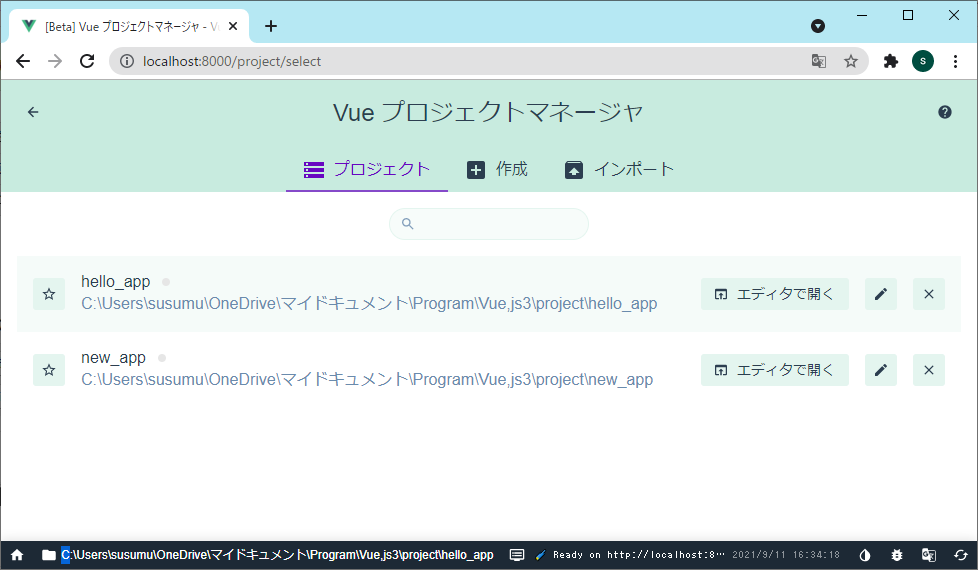978x570 pixels.
Task: Bookmark this page with the star
Action: click(851, 61)
